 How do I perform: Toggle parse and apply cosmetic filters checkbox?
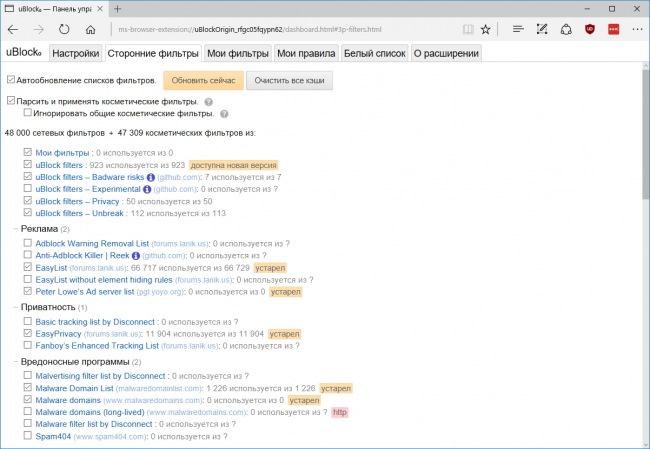point(11,100)
